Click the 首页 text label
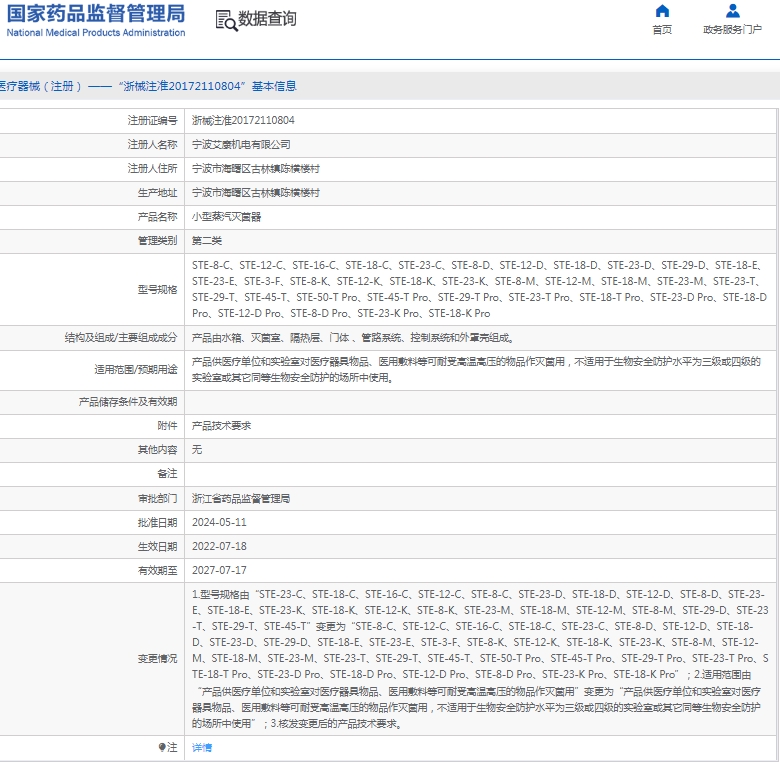This screenshot has height=764, width=780. click(x=662, y=30)
